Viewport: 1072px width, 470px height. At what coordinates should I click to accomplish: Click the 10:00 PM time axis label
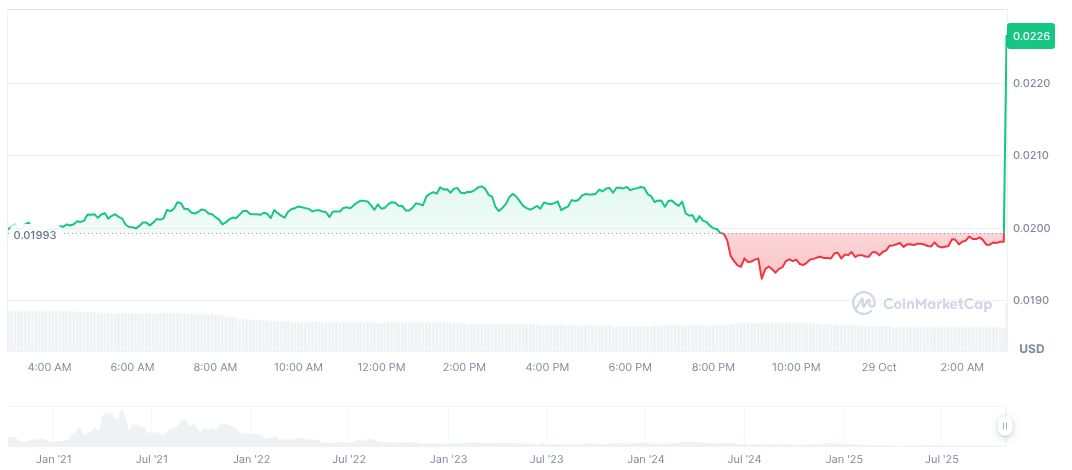796,367
